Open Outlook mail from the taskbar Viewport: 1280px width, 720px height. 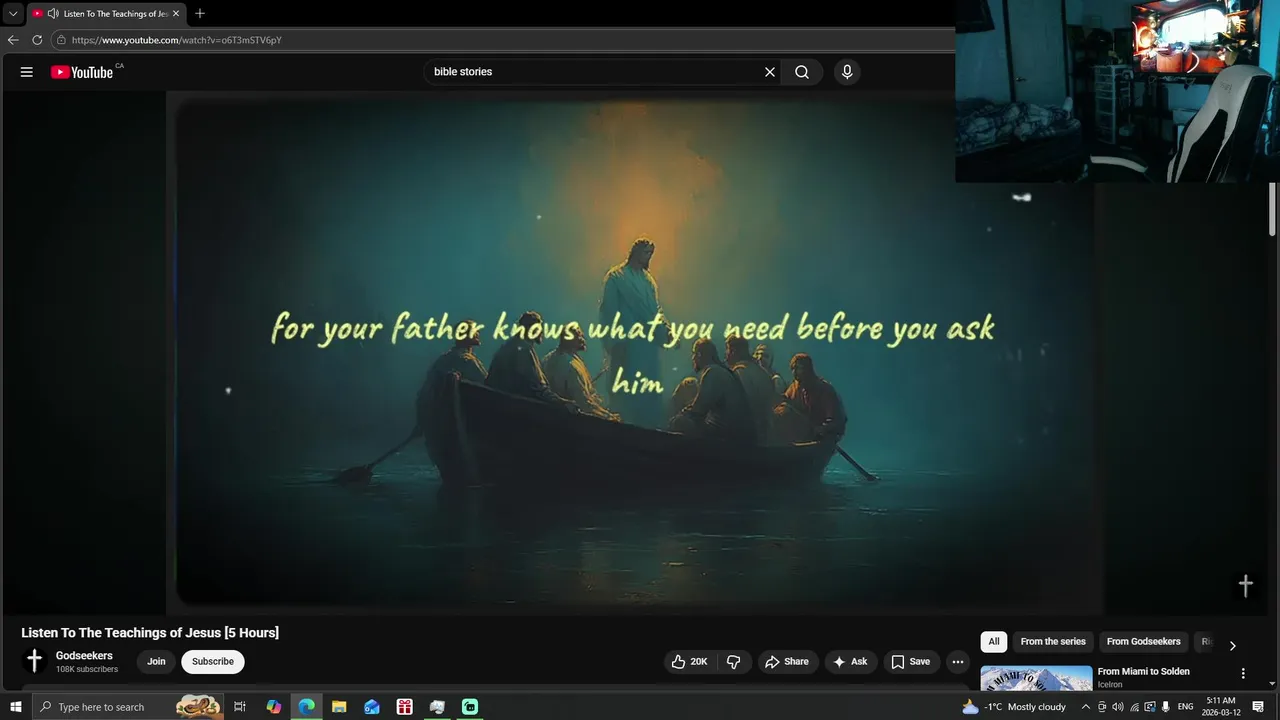point(372,707)
